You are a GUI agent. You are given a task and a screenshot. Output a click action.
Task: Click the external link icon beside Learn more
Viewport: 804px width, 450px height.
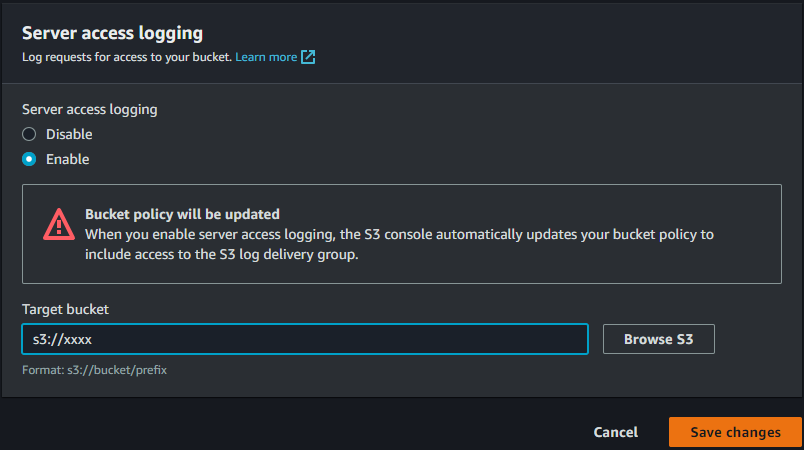(x=308, y=57)
